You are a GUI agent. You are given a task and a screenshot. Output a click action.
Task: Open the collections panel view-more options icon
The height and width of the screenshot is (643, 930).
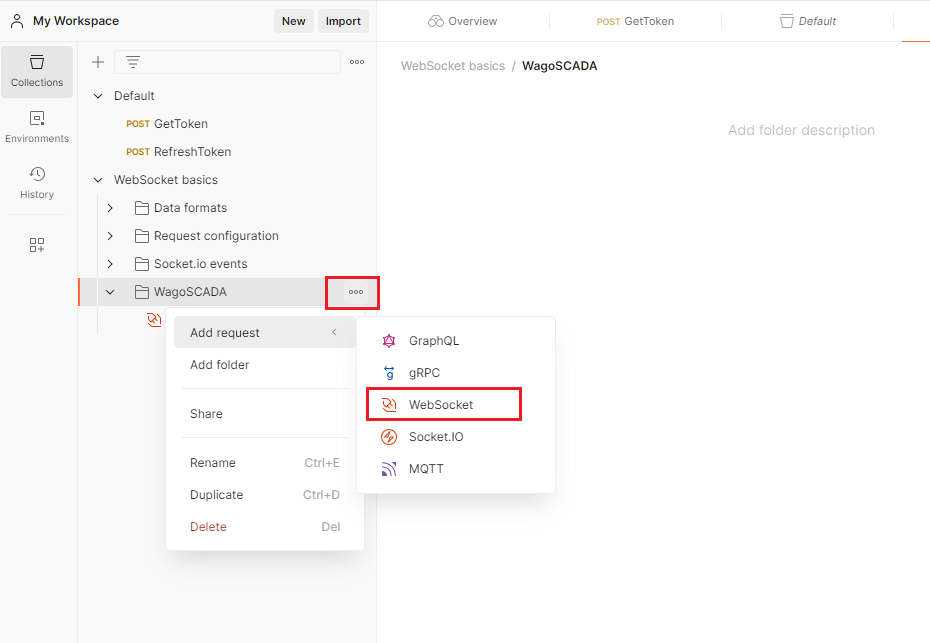(x=357, y=62)
